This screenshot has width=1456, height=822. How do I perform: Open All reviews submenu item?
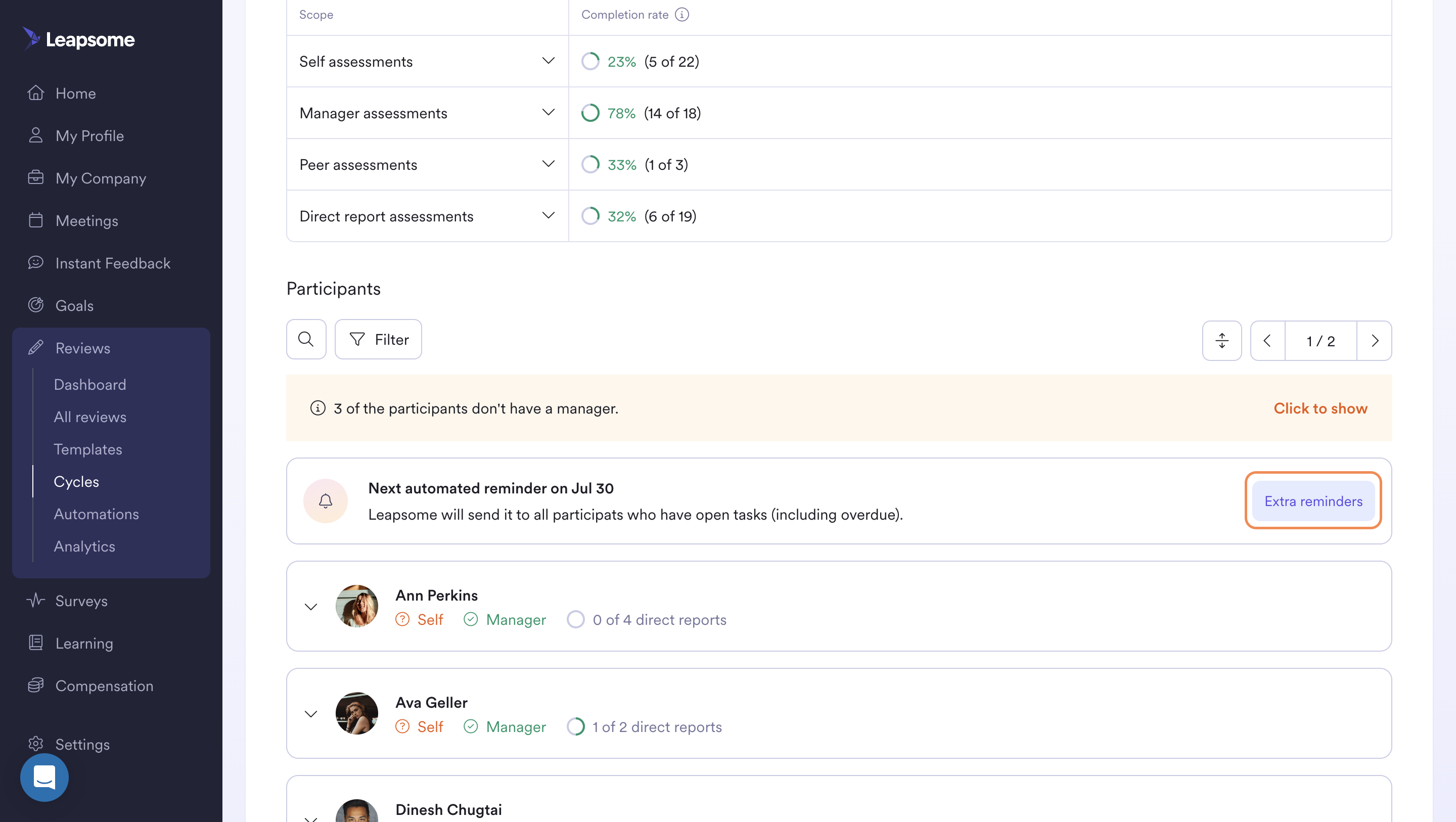[90, 417]
